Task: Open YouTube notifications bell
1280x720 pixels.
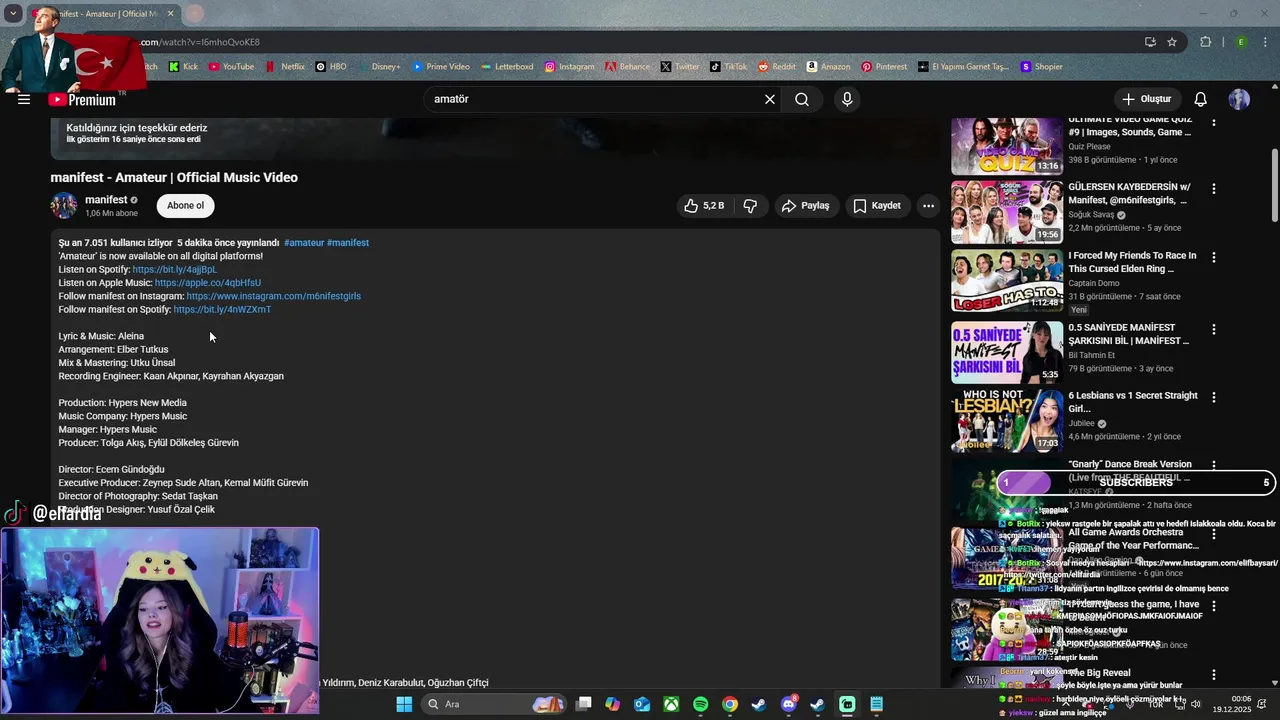Action: coord(1201,99)
